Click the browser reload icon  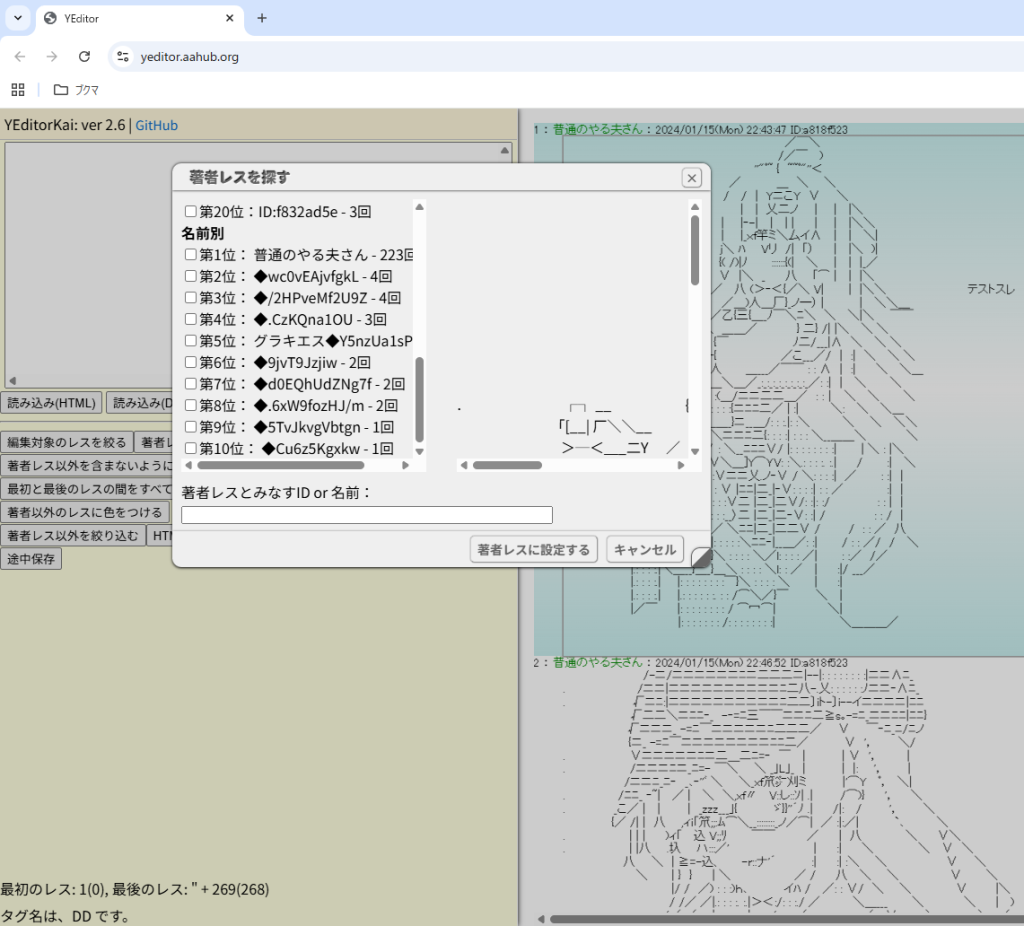tap(84, 57)
